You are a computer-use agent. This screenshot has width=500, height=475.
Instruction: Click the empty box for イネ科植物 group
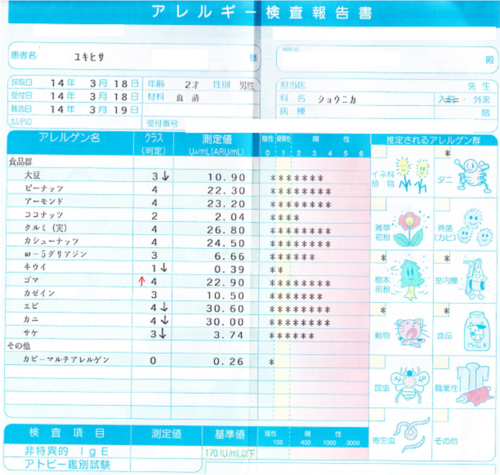[x=379, y=152]
